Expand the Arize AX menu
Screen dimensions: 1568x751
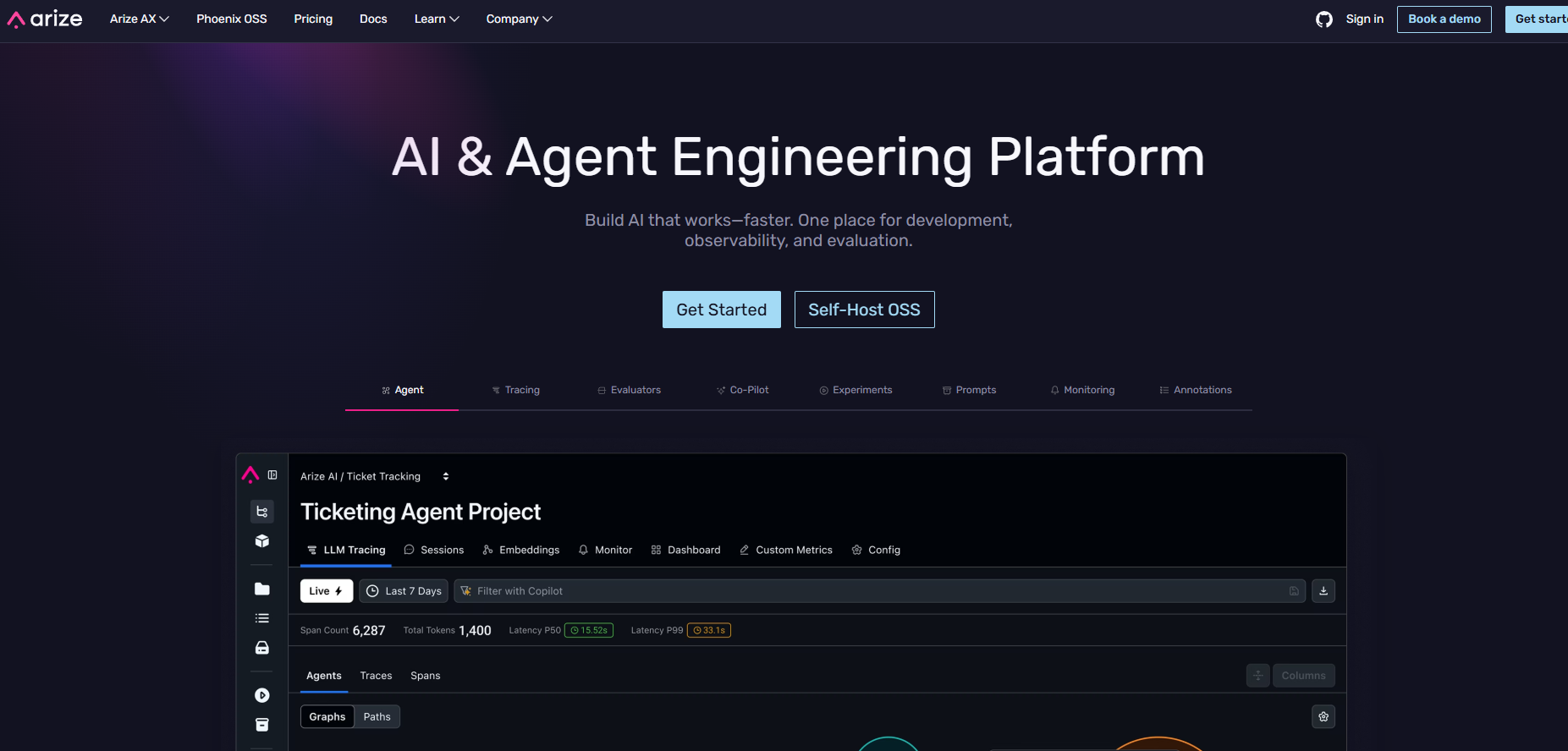pos(140,19)
